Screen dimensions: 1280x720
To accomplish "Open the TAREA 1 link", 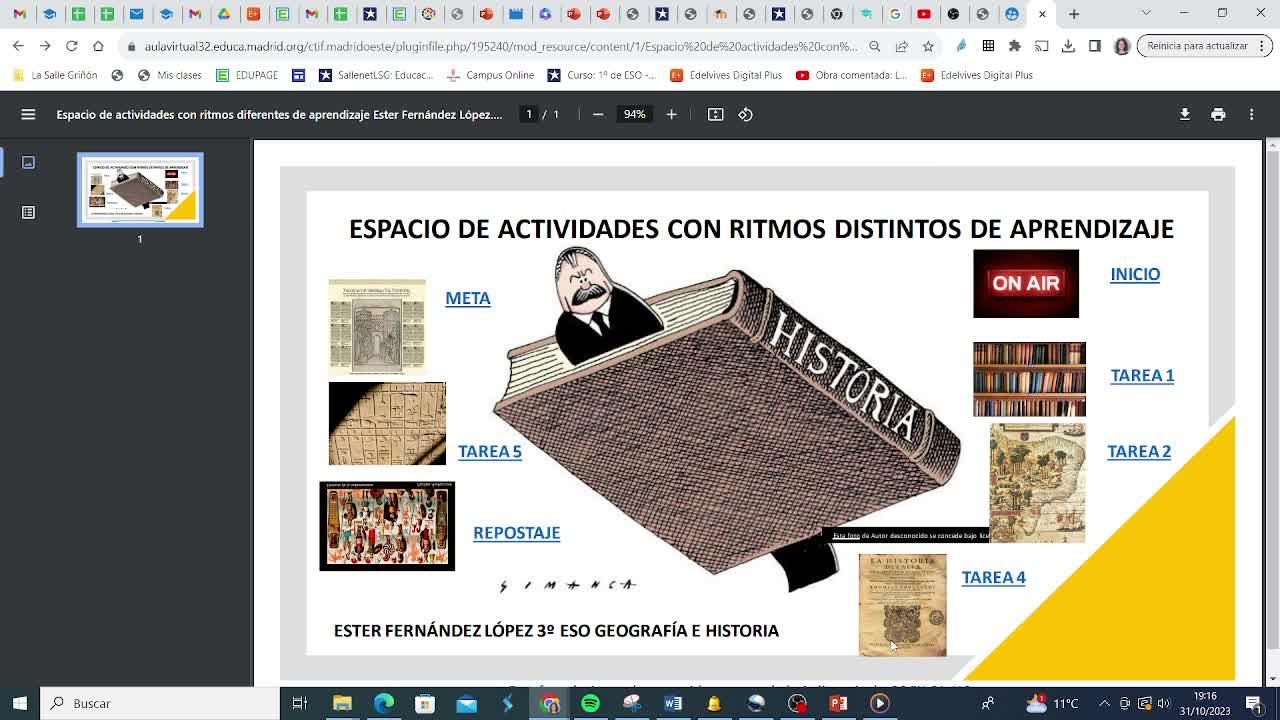I will coord(1142,375).
